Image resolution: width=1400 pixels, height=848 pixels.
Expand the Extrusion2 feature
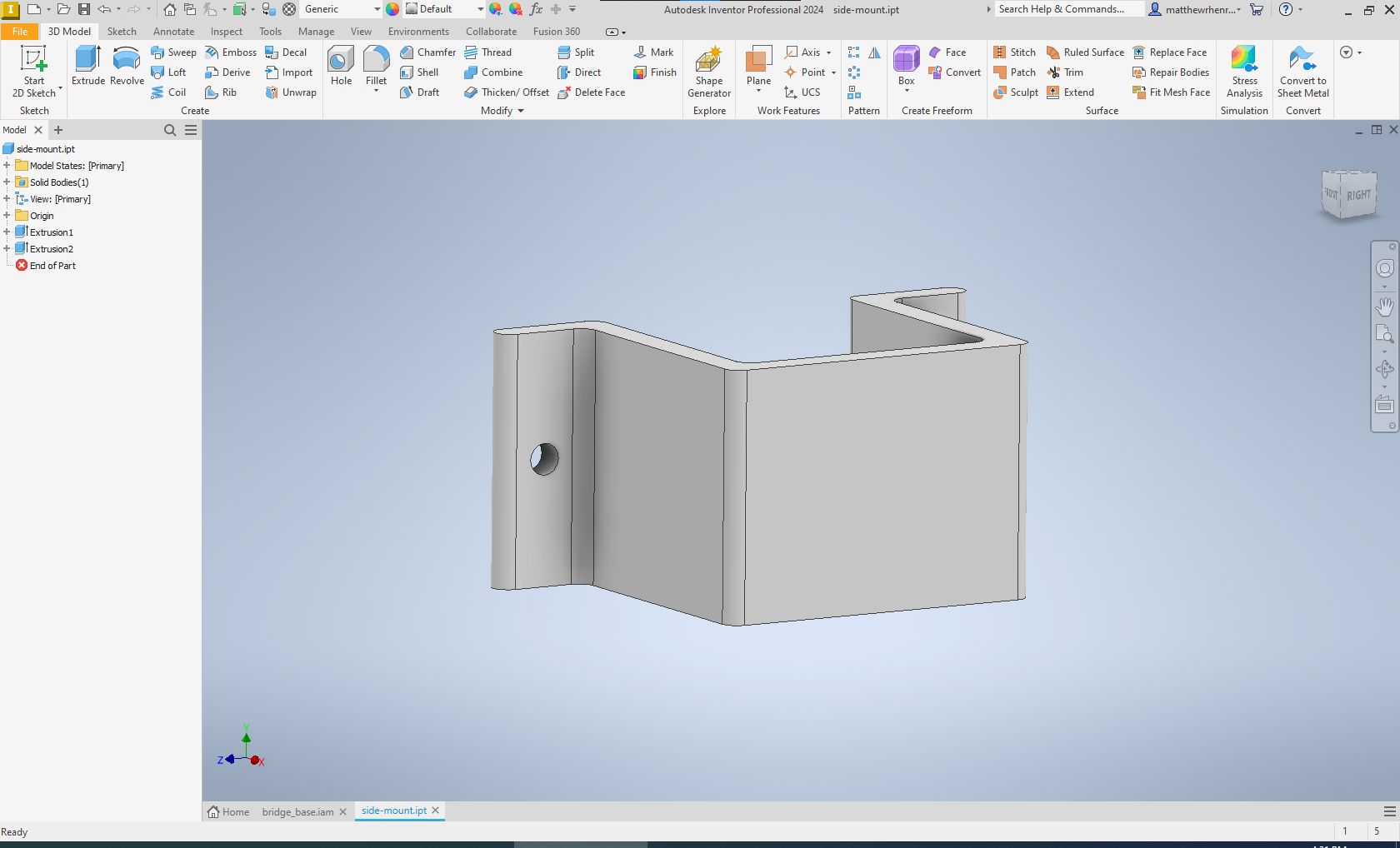[x=7, y=249]
